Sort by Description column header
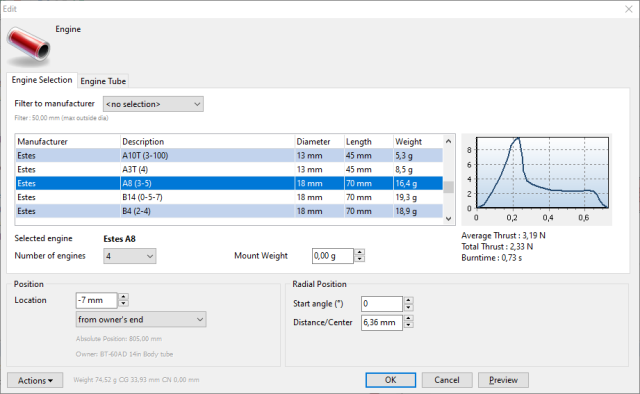640x394 pixels. [x=207, y=142]
